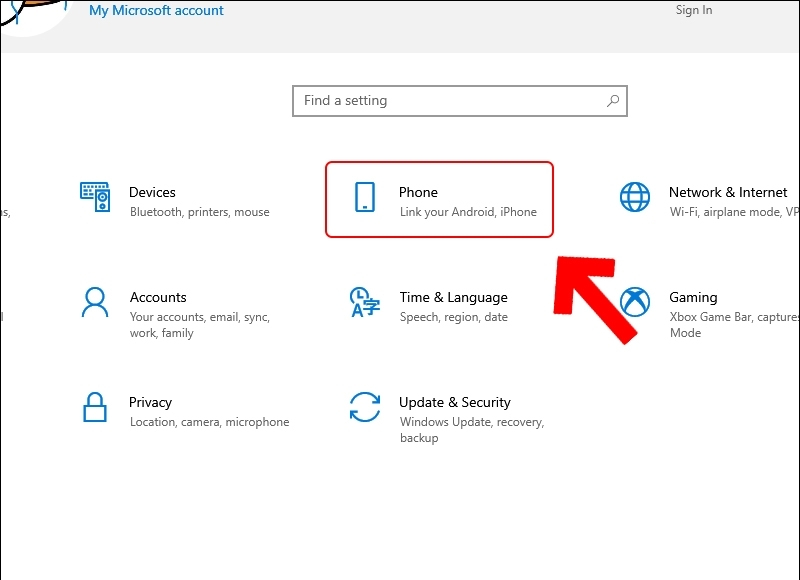Click the Phone handset icon
This screenshot has width=800, height=580.
[x=365, y=197]
